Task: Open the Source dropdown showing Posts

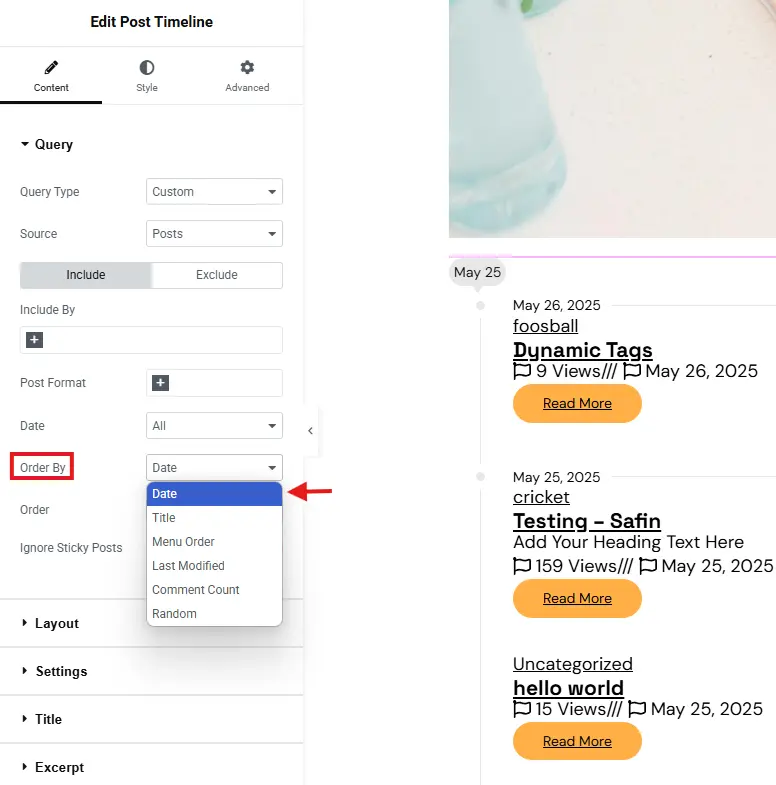Action: point(214,233)
